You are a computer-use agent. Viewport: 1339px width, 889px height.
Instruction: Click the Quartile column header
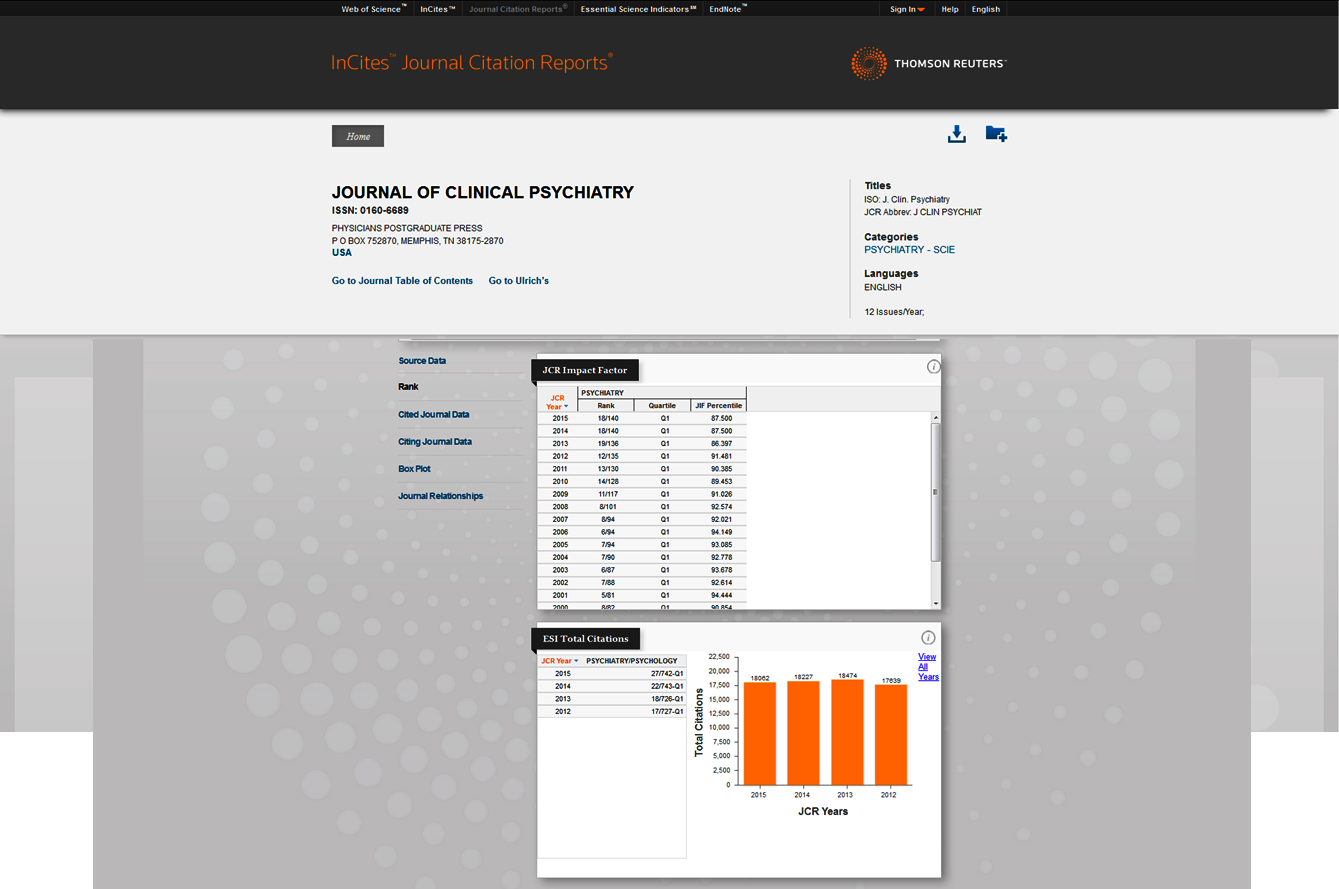point(662,405)
